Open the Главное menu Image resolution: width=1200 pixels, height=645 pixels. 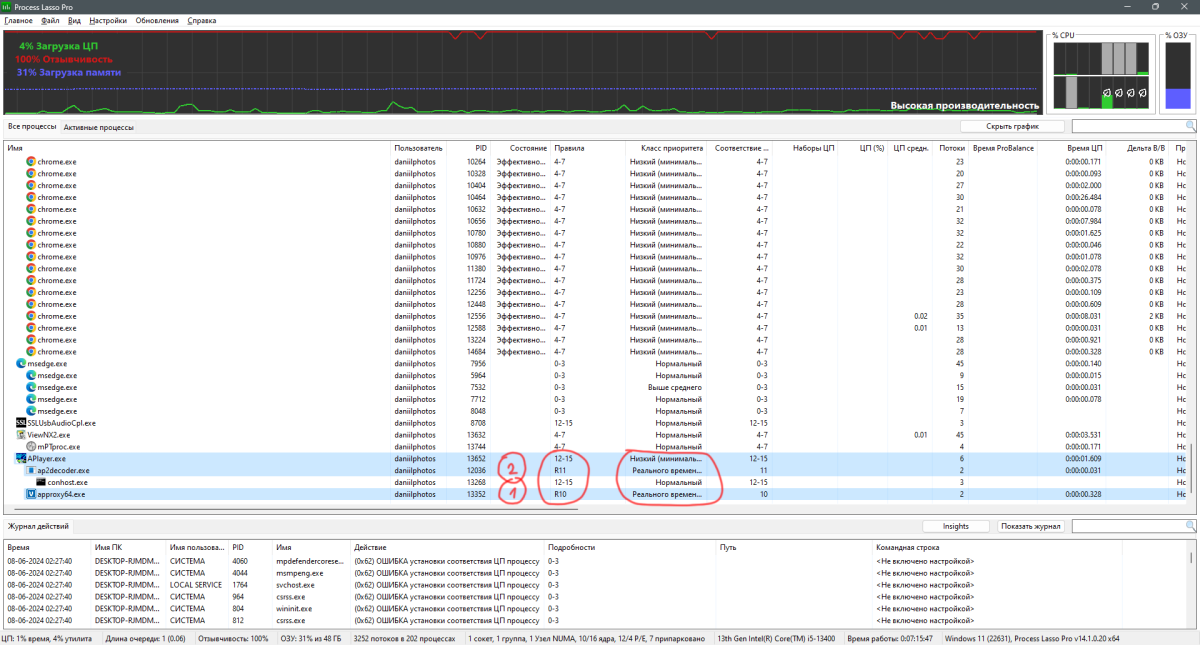click(x=18, y=20)
